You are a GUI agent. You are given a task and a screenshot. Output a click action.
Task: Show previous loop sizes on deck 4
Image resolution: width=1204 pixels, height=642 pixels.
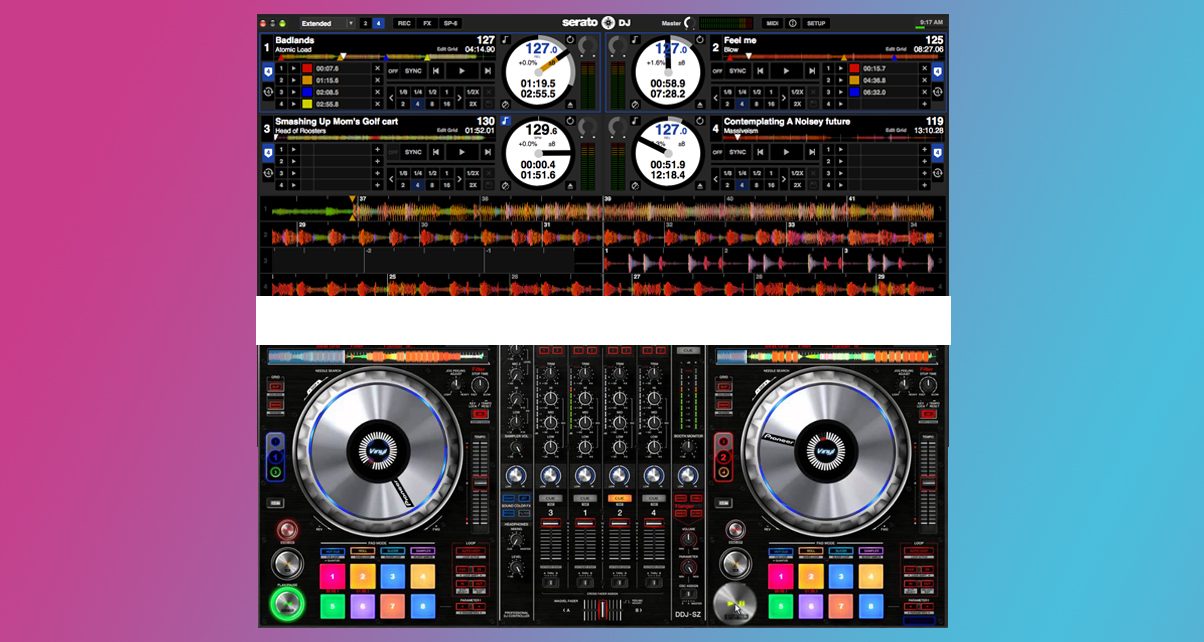(716, 178)
